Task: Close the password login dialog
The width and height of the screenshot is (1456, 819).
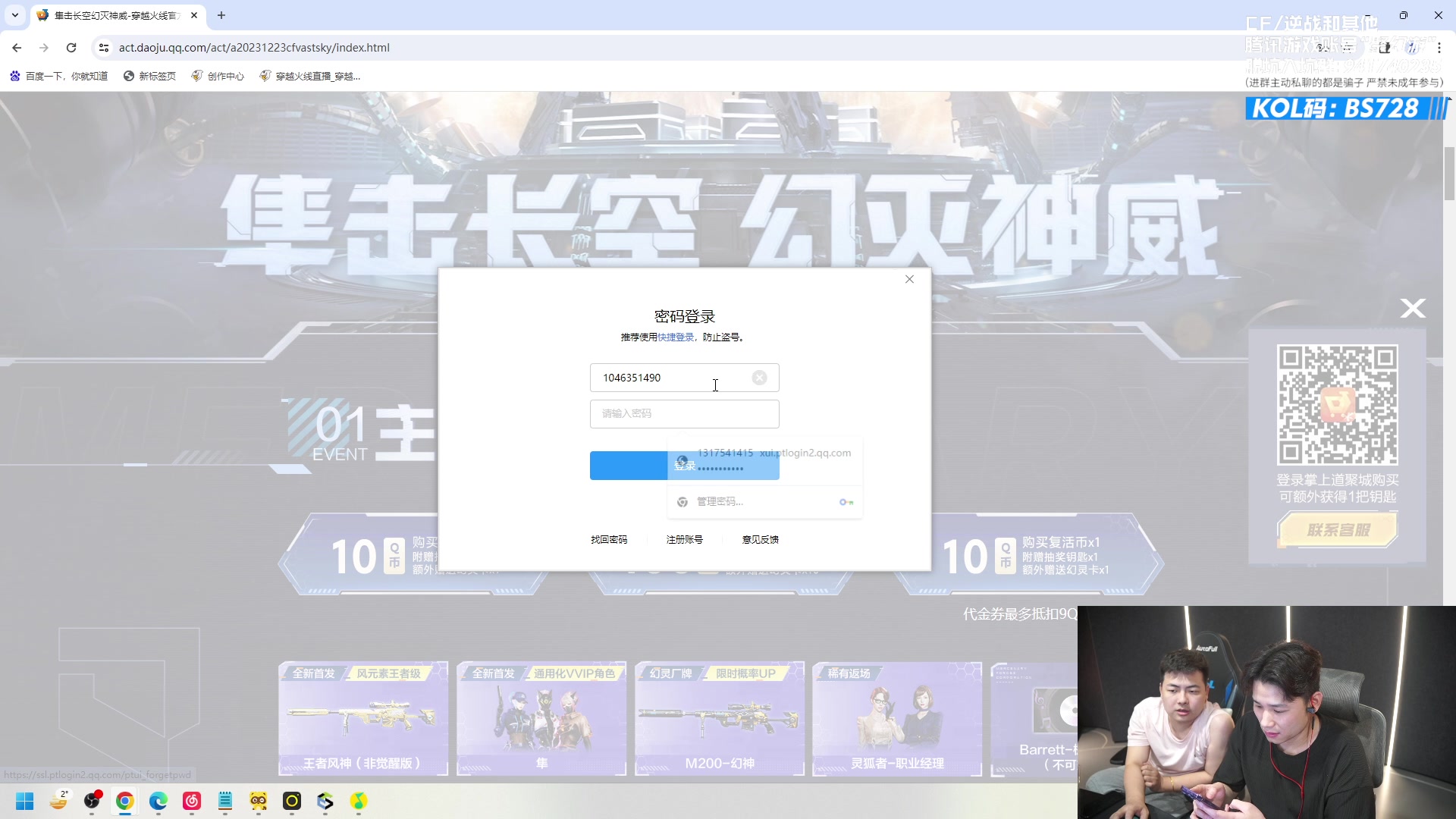Action: (x=909, y=279)
